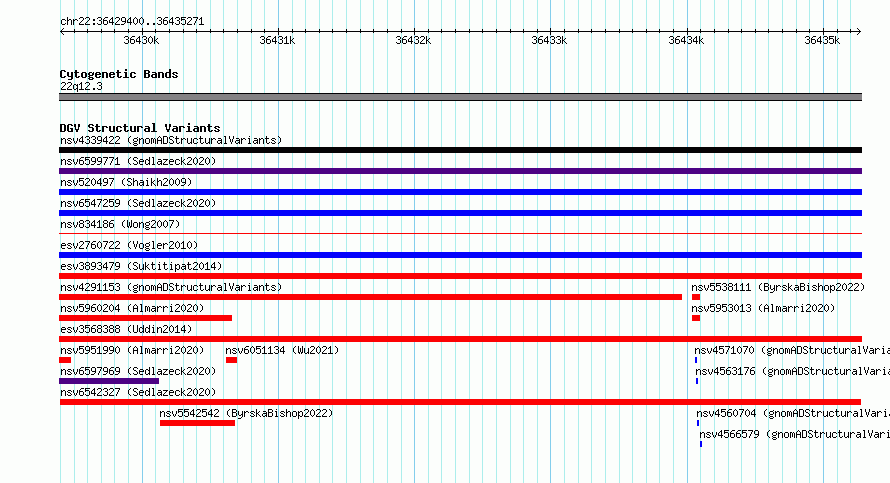
Task: Click the DGV Structural Variants track title
Action: click(x=140, y=128)
